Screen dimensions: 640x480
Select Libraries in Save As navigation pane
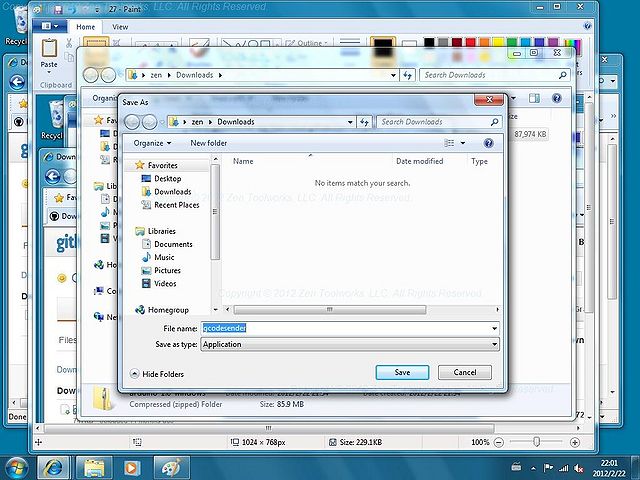click(x=162, y=231)
